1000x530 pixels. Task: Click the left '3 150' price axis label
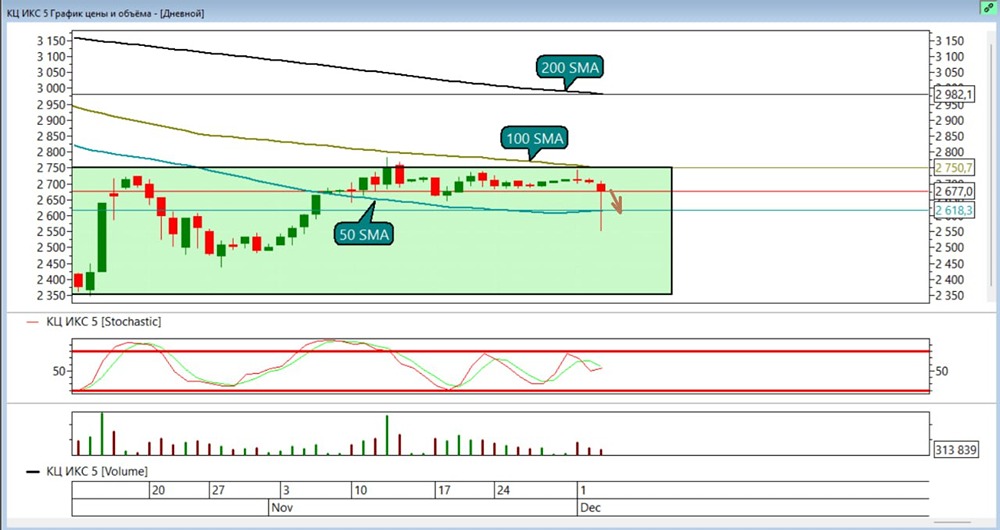(50, 41)
